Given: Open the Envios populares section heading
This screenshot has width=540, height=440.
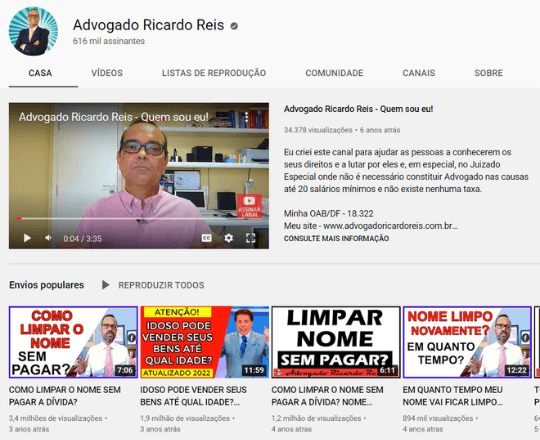Looking at the screenshot, I should [46, 285].
